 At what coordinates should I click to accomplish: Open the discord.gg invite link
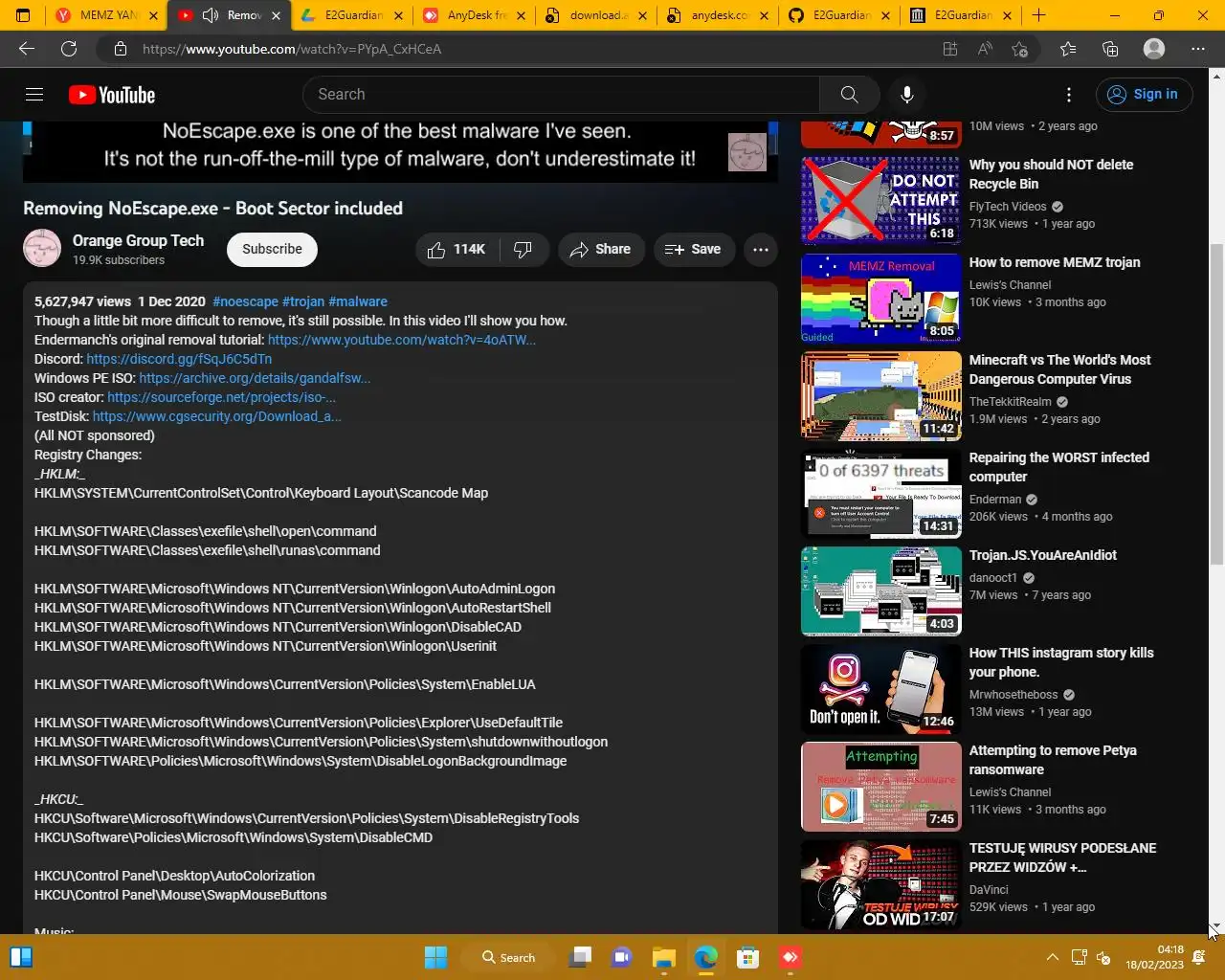tap(179, 359)
